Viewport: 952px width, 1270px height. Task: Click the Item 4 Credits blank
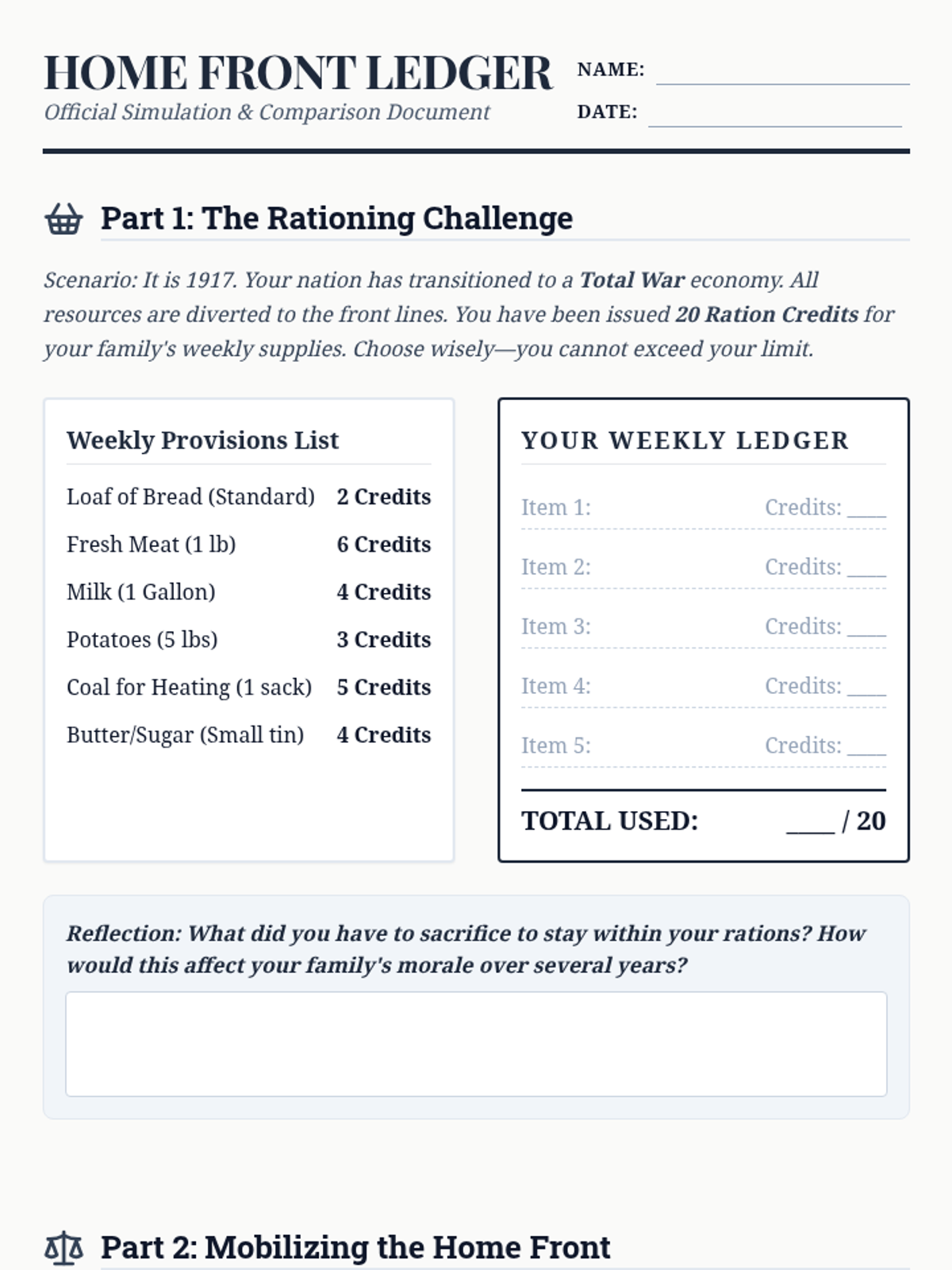866,687
